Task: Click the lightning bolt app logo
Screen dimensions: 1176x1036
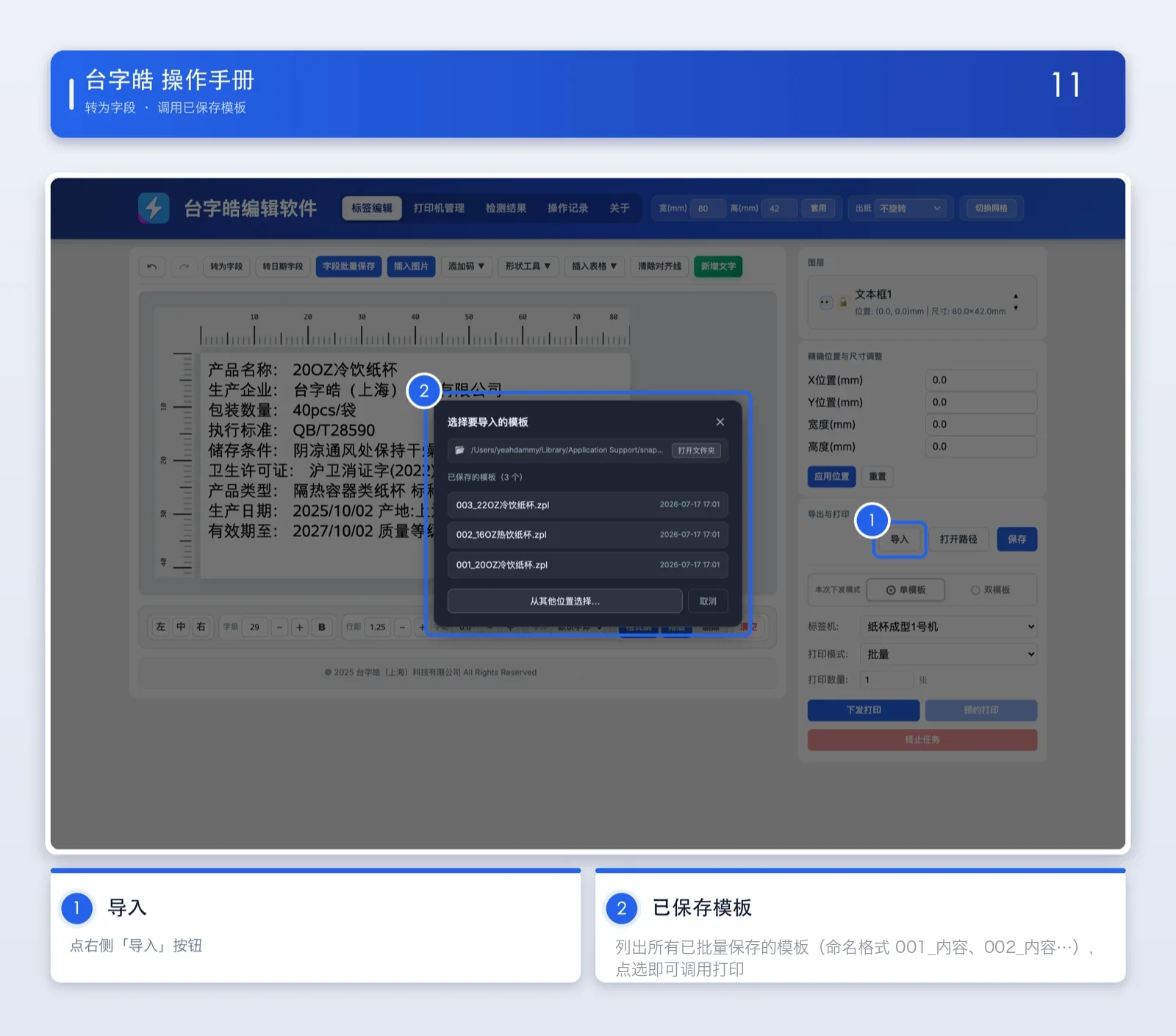Action: pos(154,208)
